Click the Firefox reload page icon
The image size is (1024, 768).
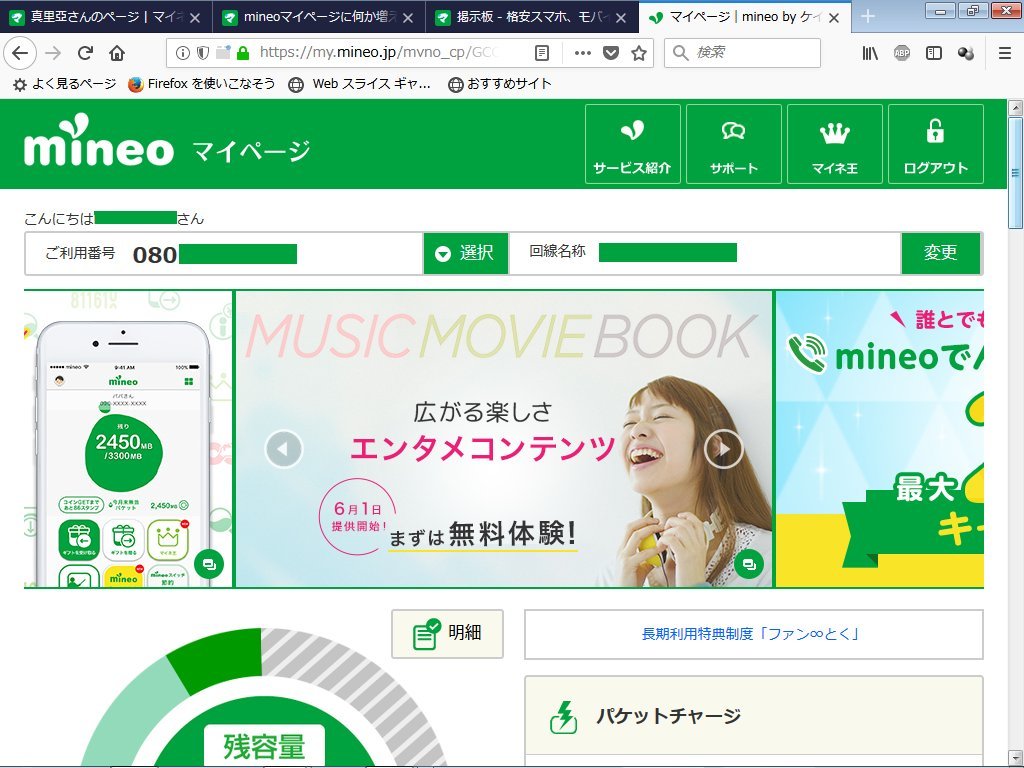[x=85, y=53]
